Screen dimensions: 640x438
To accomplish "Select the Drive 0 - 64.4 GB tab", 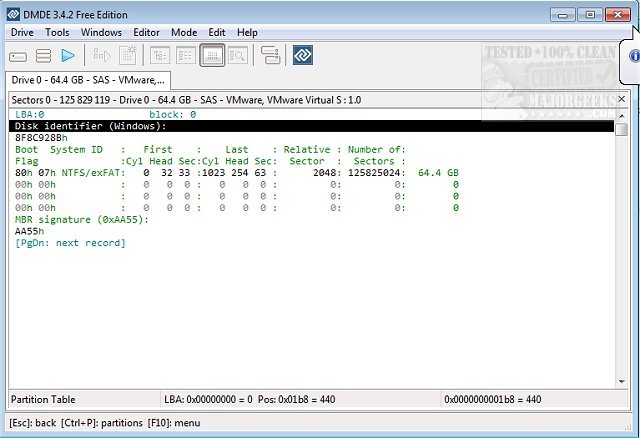I will pos(88,80).
